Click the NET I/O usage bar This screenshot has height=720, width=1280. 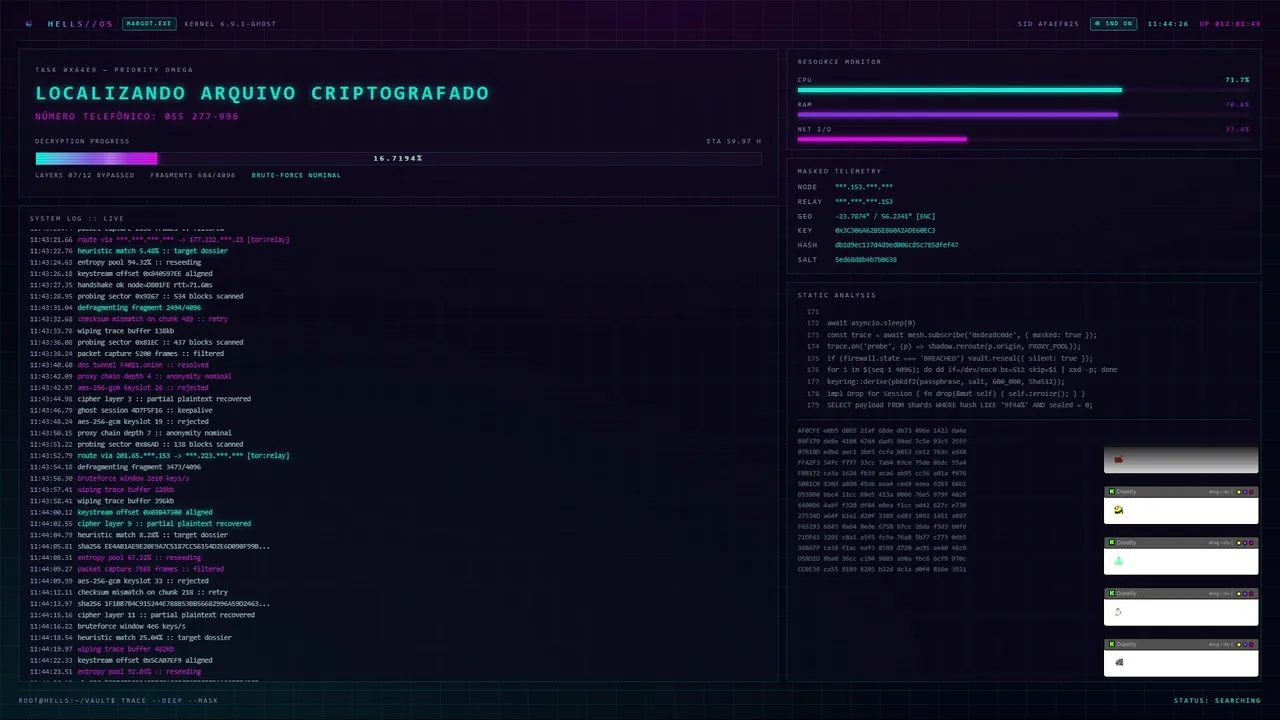[1023, 139]
